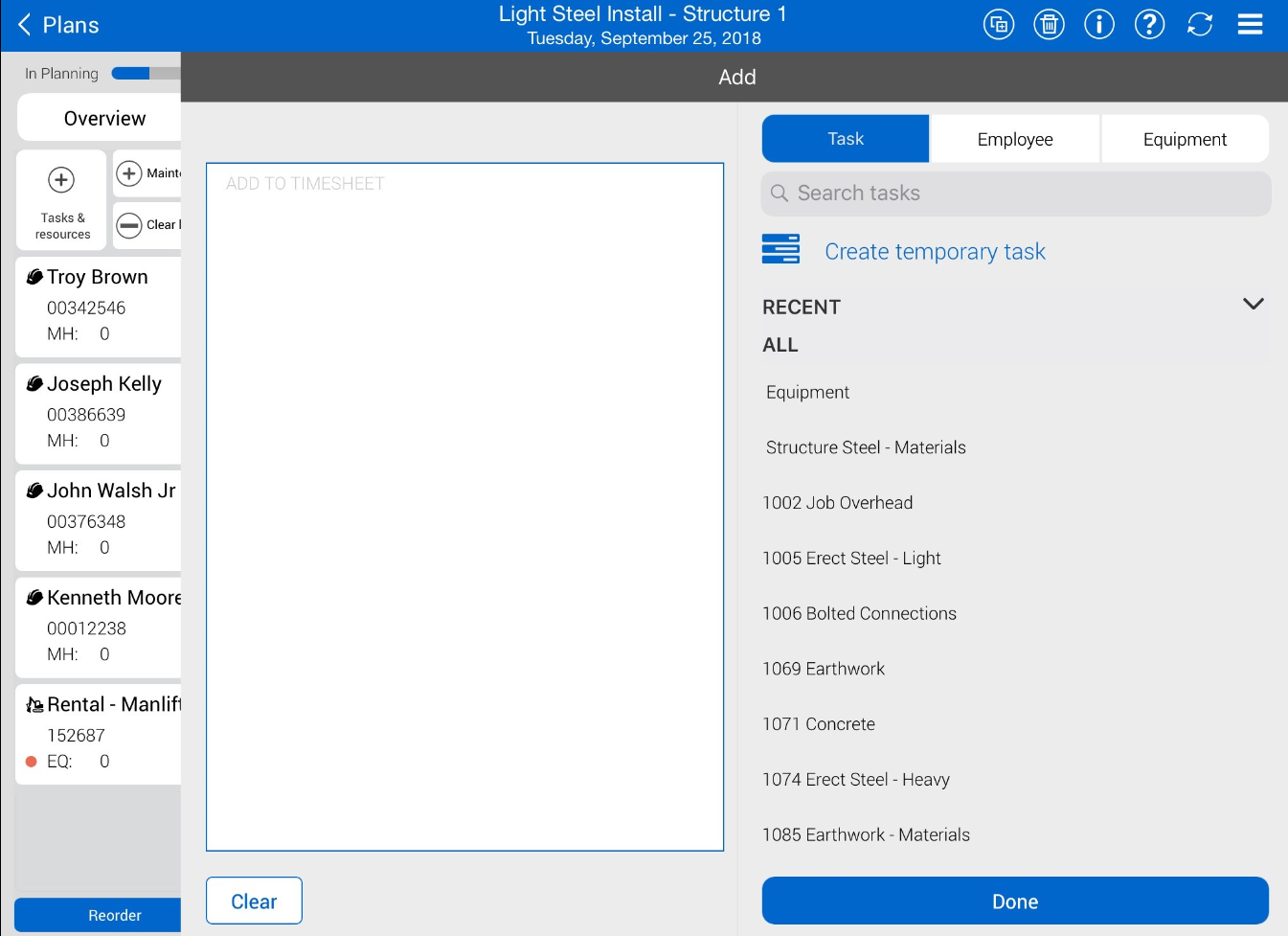Screen dimensions: 1288x936
Task: Open the info icon in header
Action: pos(1099,24)
